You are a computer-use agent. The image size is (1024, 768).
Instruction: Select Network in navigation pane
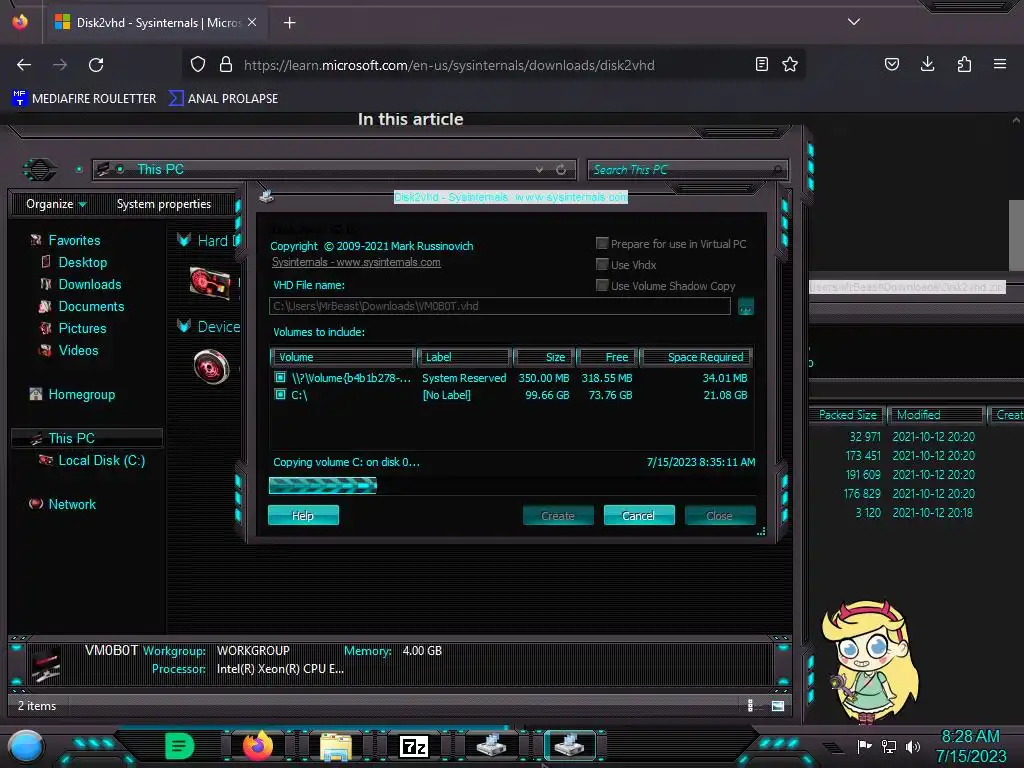click(x=72, y=504)
